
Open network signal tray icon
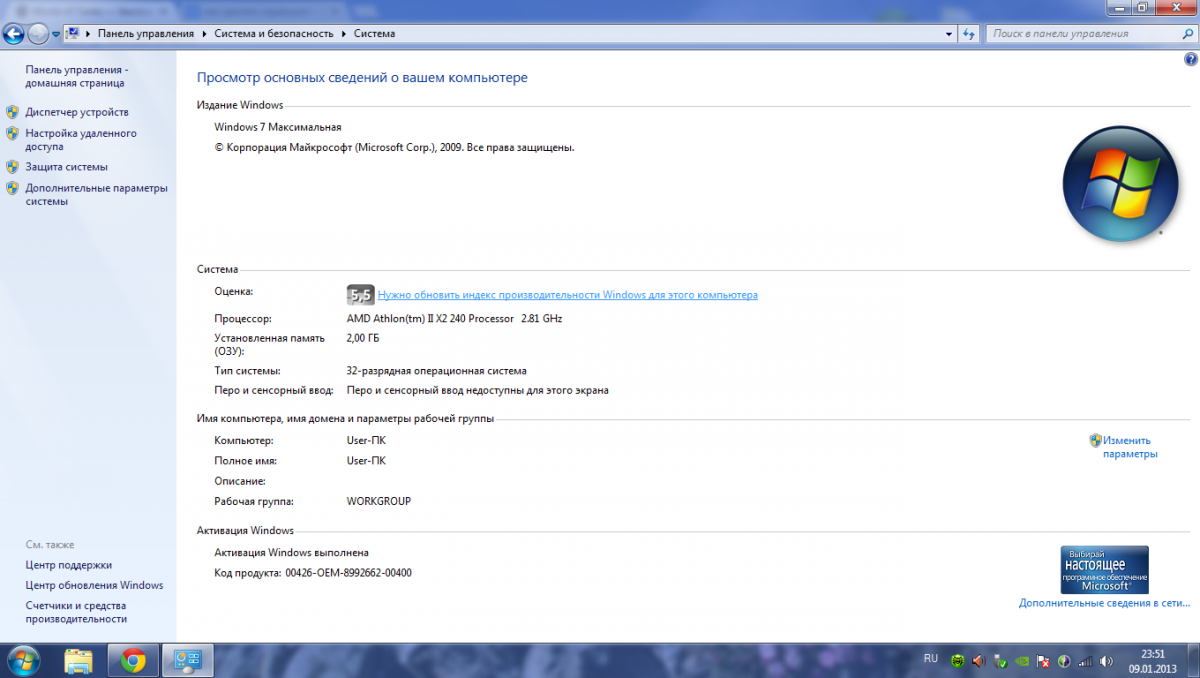point(1086,661)
